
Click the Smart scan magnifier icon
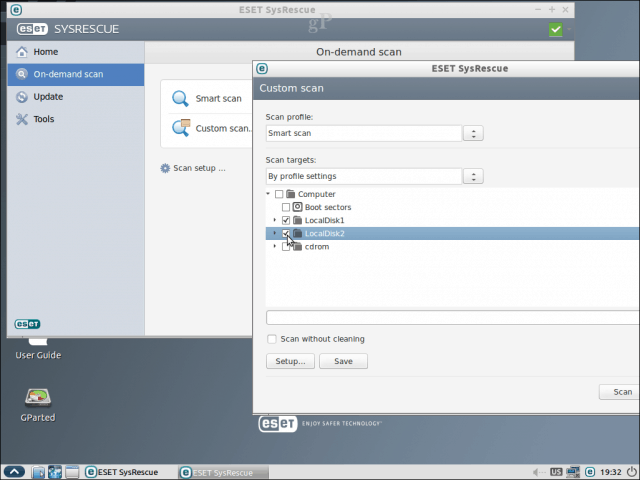180,98
